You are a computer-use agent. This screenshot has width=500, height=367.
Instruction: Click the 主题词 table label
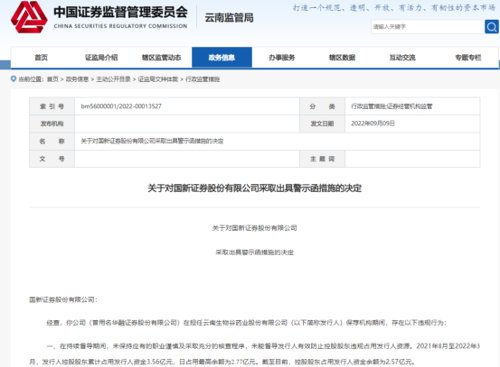322,159
